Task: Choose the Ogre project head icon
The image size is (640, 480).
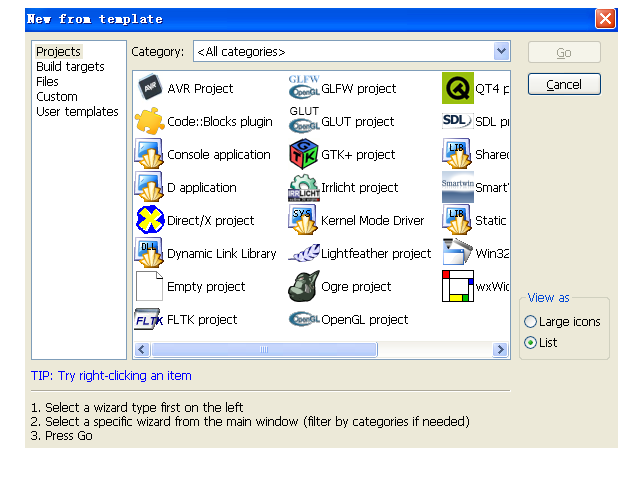Action: pyautogui.click(x=304, y=286)
